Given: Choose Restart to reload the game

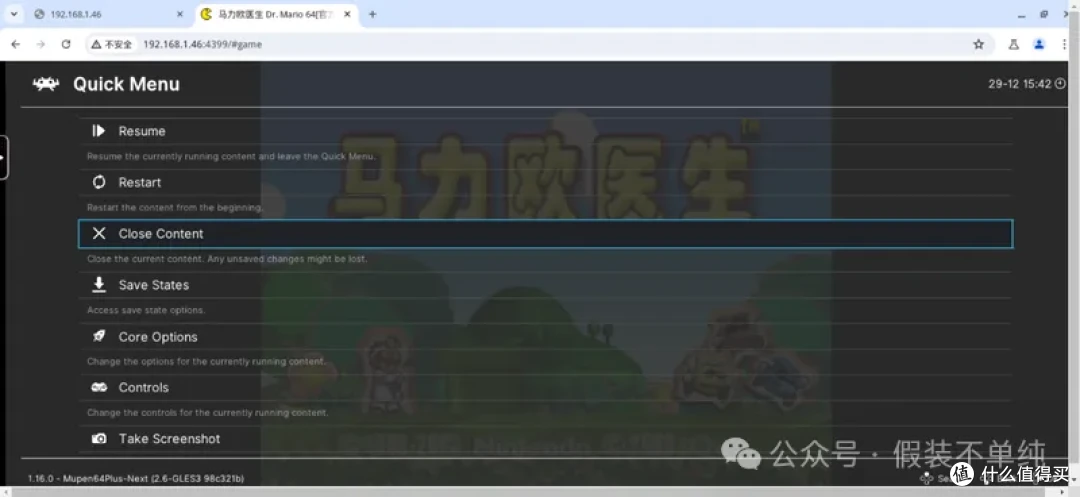Looking at the screenshot, I should click(x=546, y=182).
